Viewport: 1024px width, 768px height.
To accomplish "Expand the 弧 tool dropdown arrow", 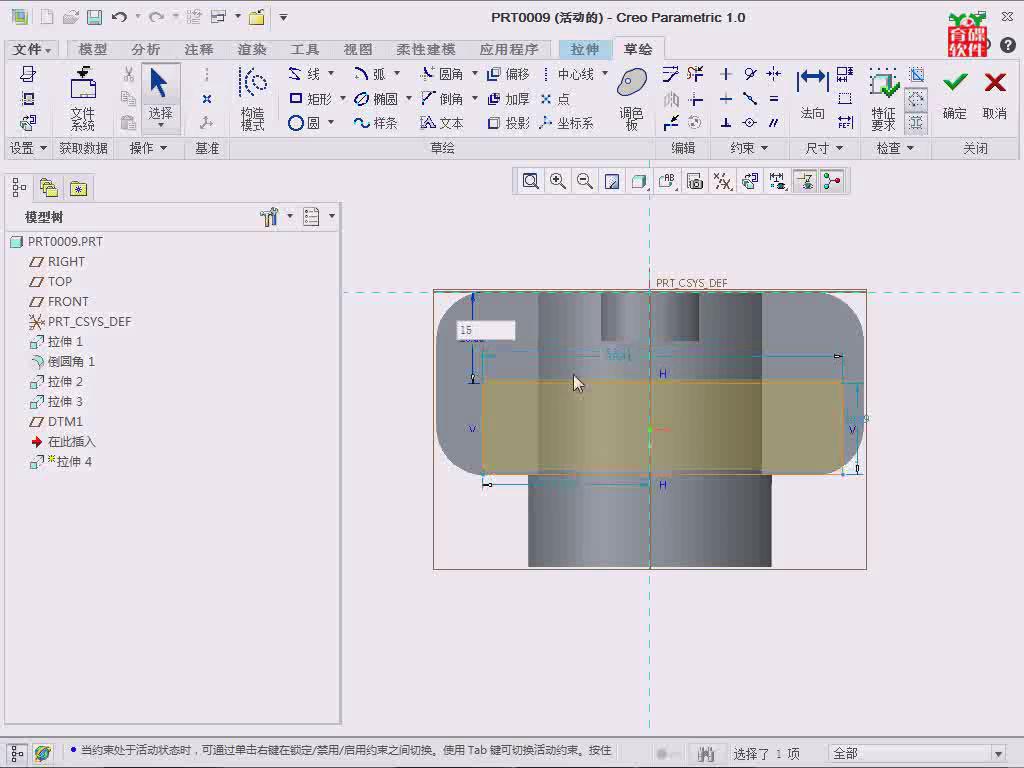I will pyautogui.click(x=396, y=73).
